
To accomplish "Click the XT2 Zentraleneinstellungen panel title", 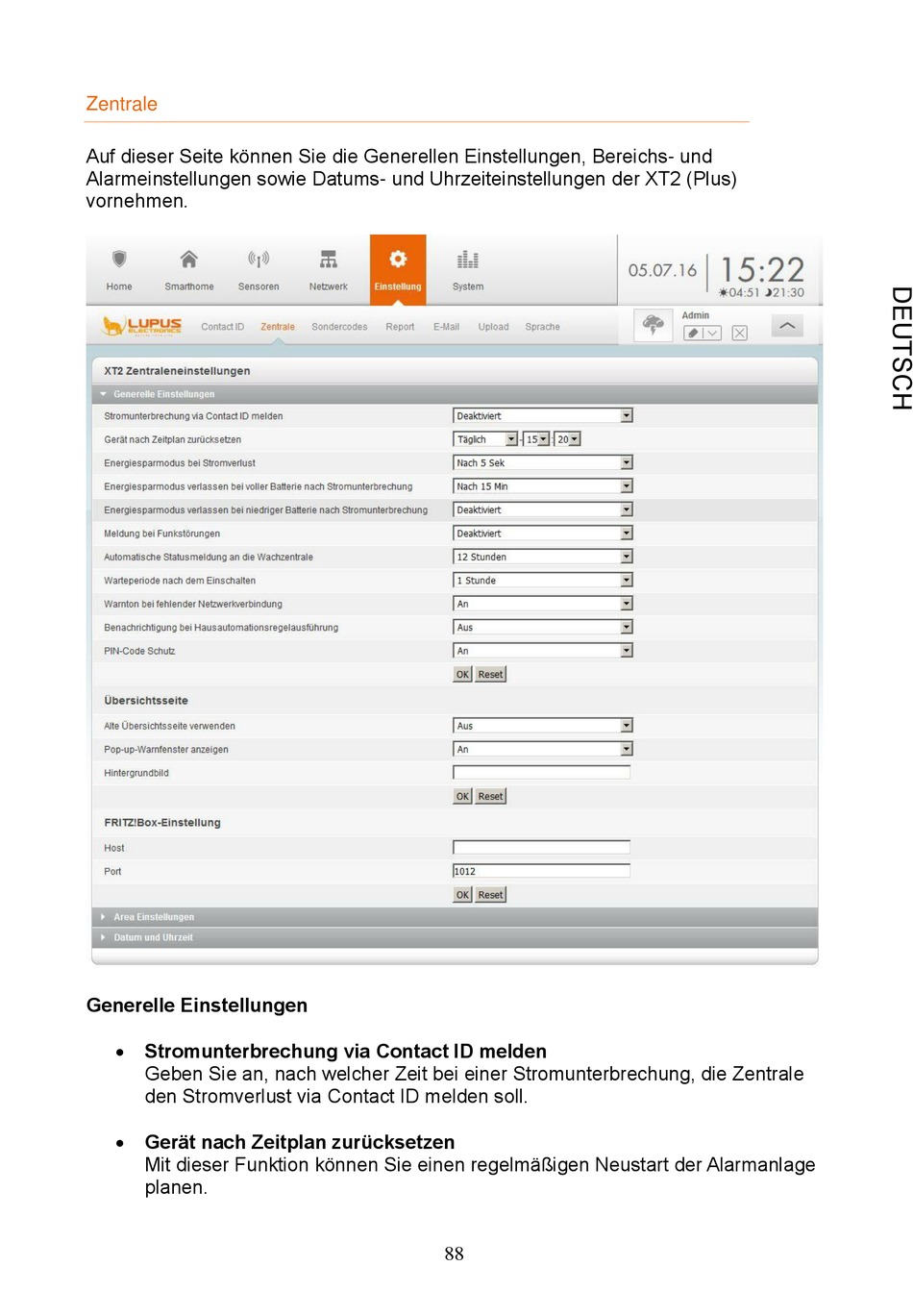I will (177, 371).
